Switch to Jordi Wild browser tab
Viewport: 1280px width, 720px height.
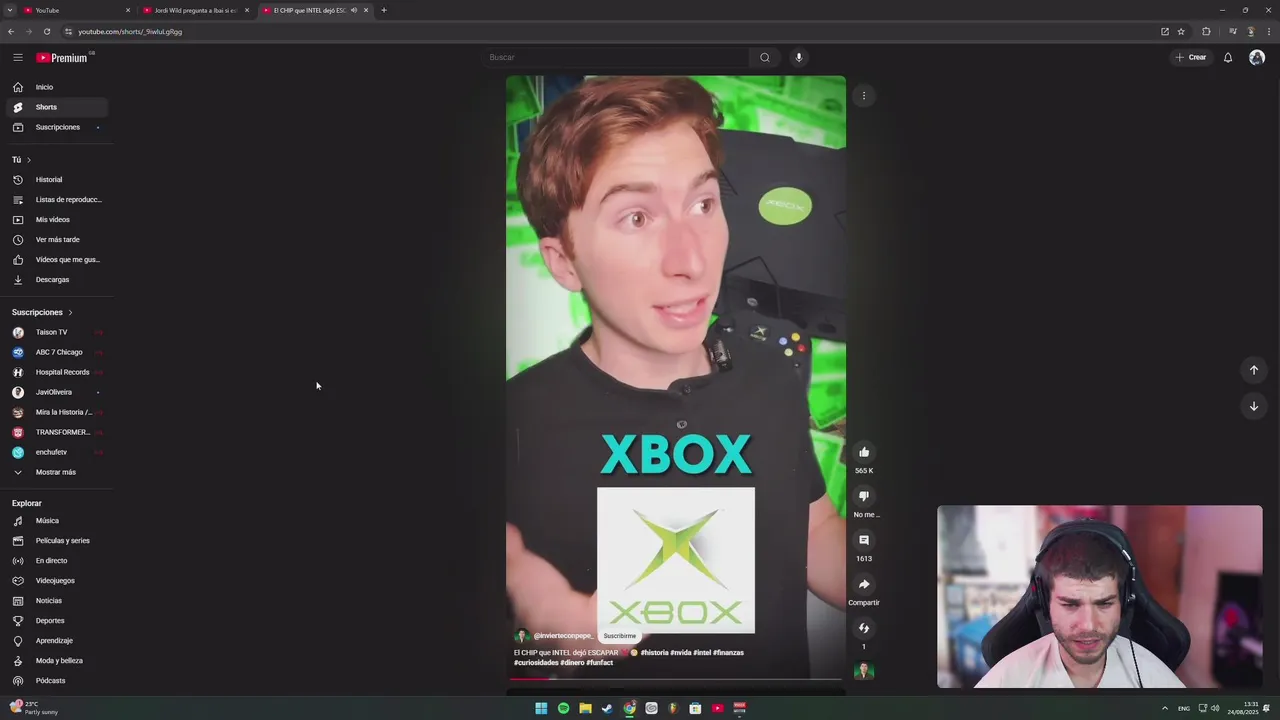click(195, 10)
